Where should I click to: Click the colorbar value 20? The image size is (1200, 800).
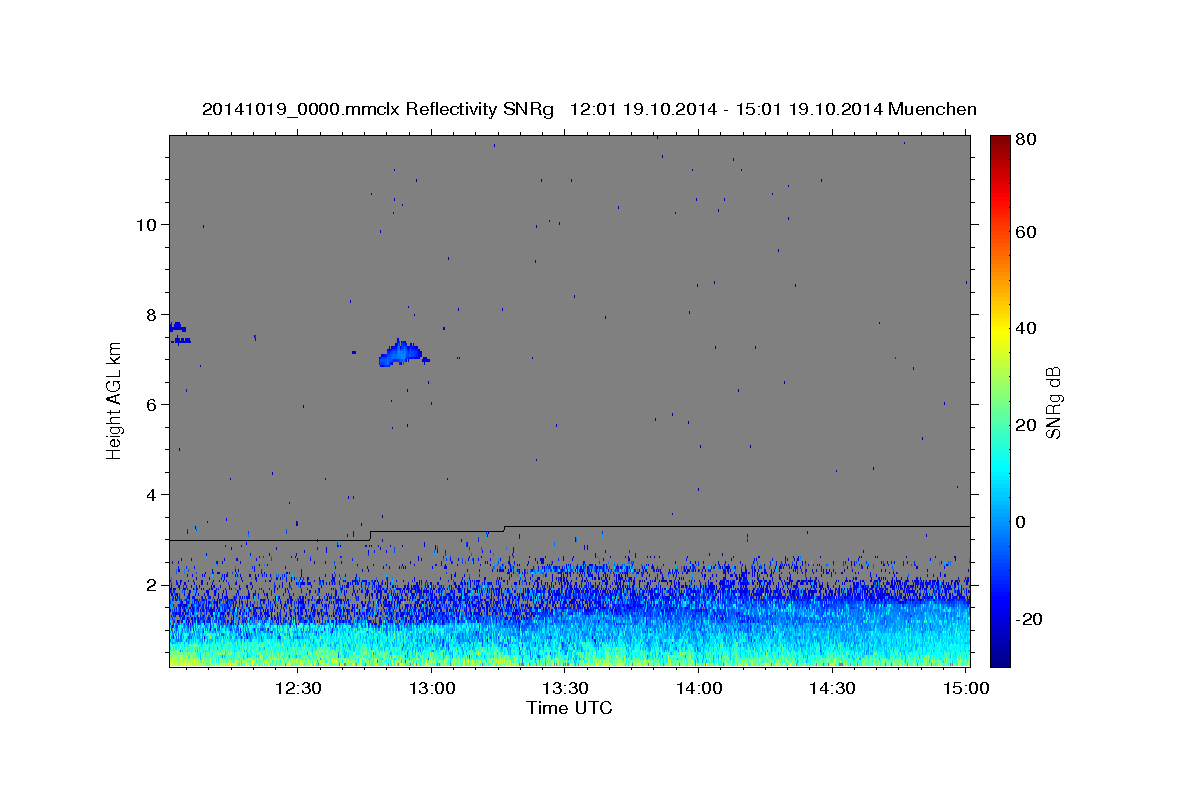(x=1025, y=425)
